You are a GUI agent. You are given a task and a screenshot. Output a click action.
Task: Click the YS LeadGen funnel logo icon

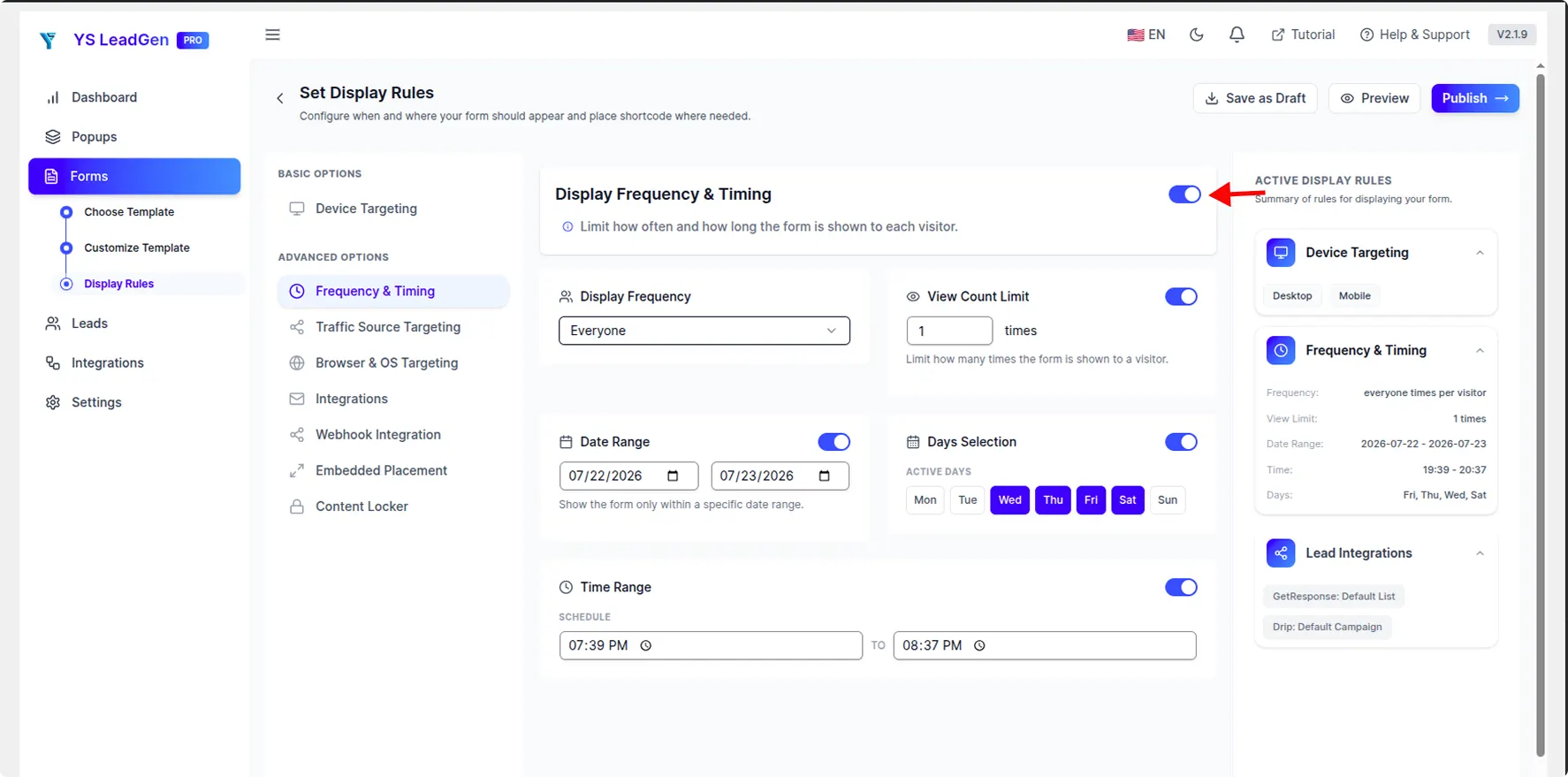pyautogui.click(x=48, y=40)
